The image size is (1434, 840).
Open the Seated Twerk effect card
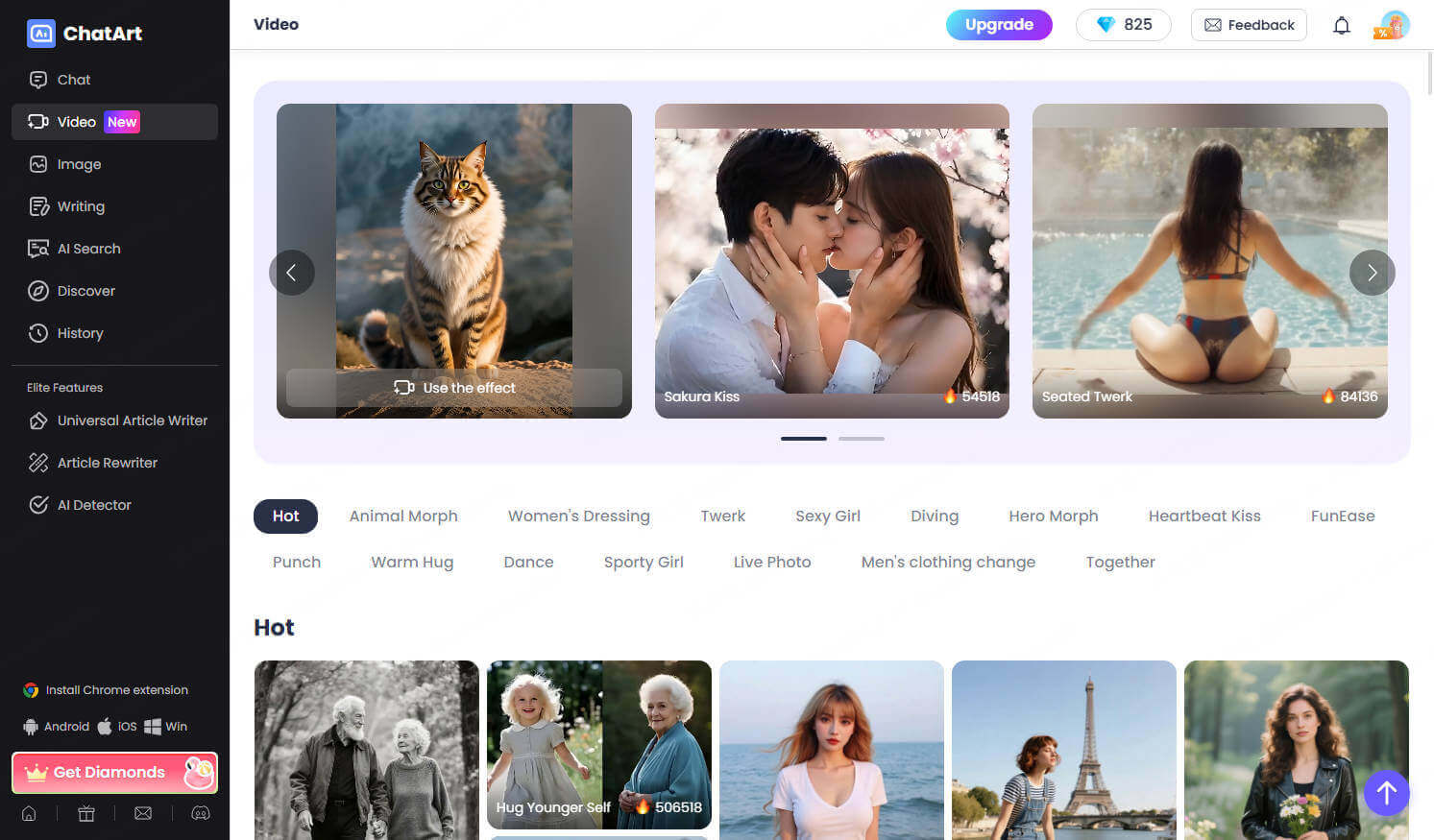coord(1210,261)
